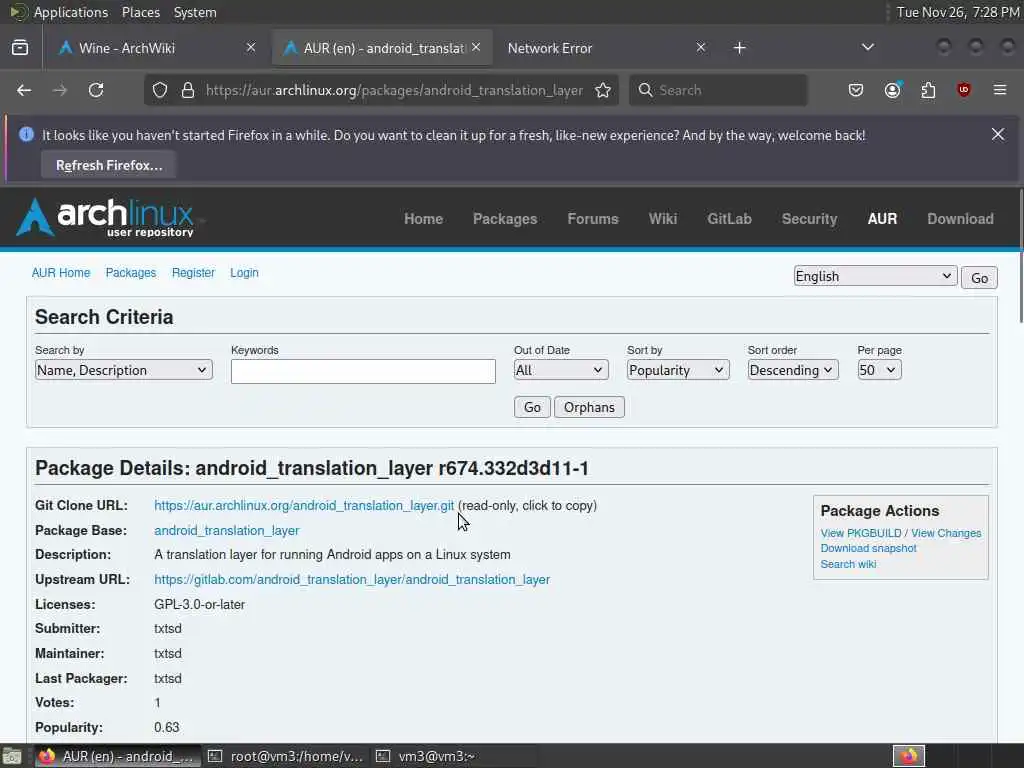Click the Refresh Firefox button
This screenshot has width=1024, height=768.
(108, 165)
